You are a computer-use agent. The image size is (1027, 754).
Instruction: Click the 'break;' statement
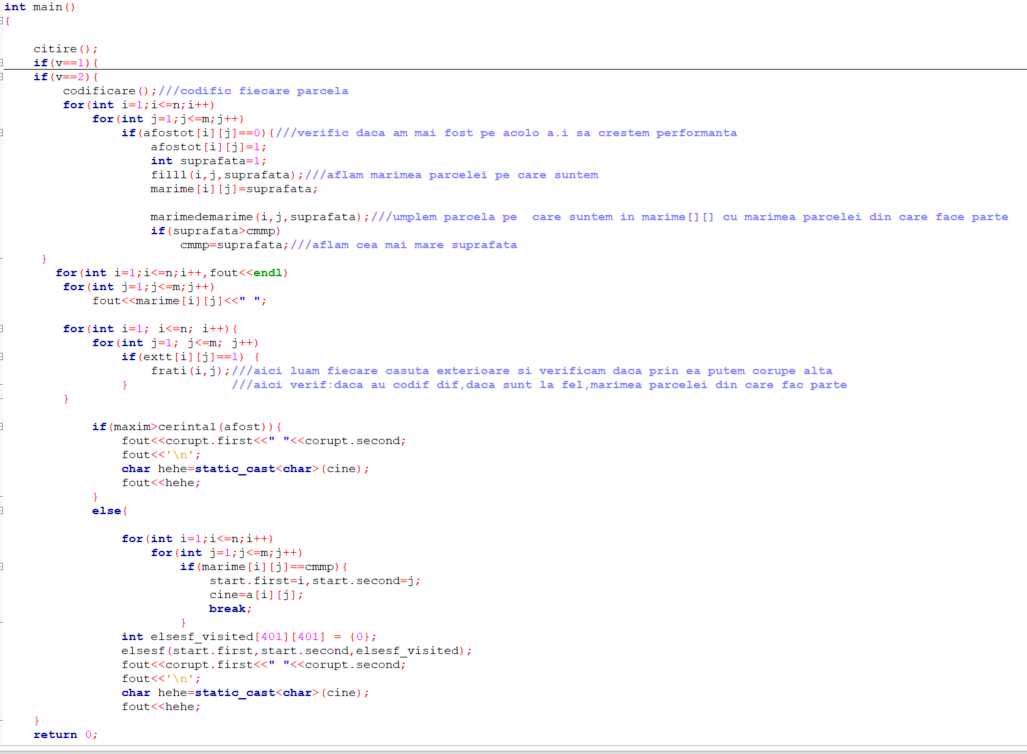[x=231, y=609]
